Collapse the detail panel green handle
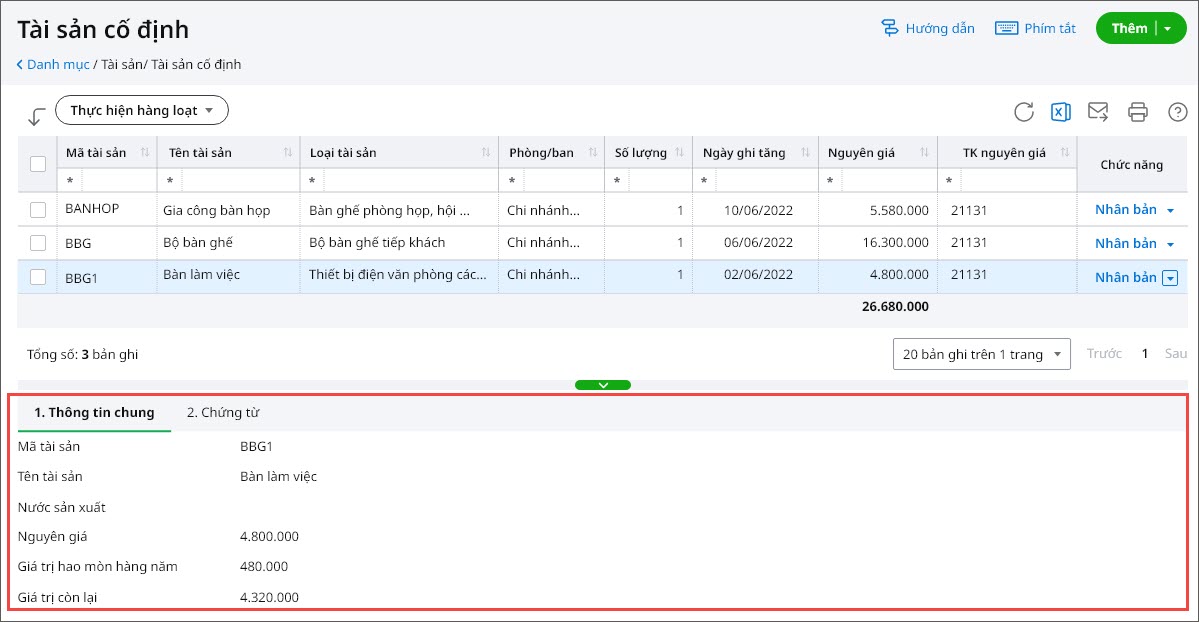Screen dimensions: 1199x622 (x=602, y=385)
